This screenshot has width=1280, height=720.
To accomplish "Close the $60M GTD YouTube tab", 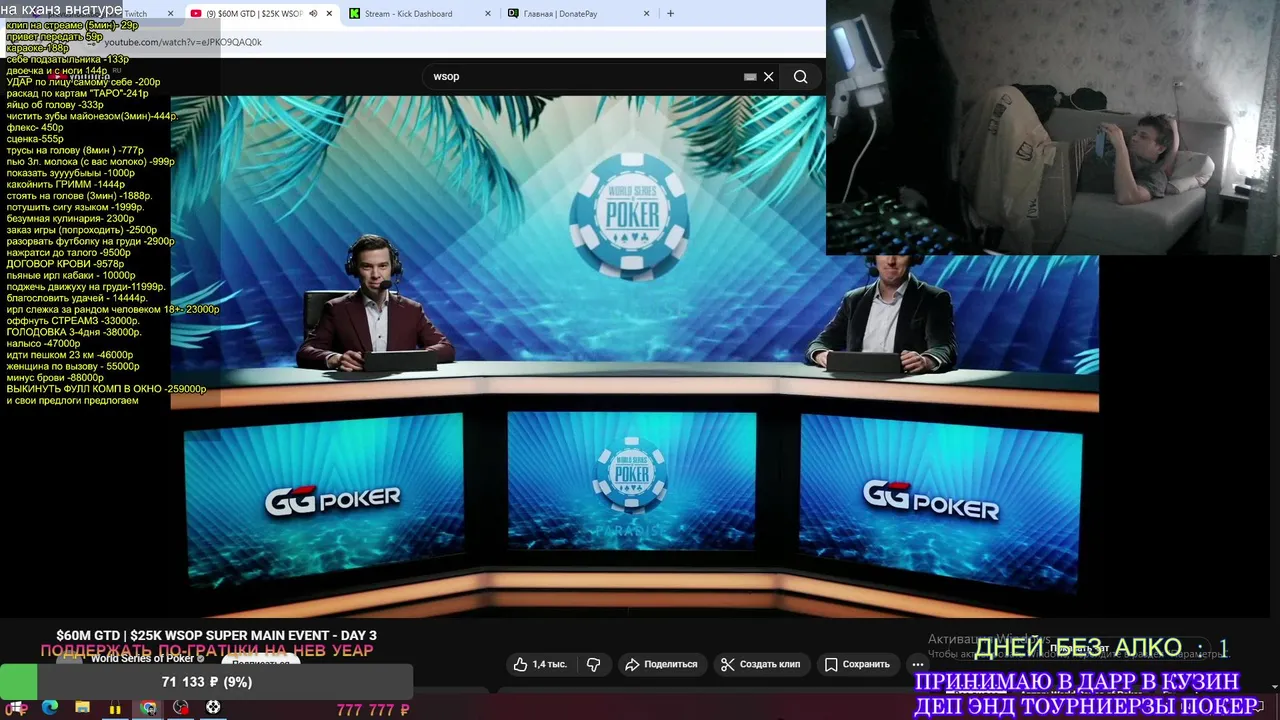I will [x=329, y=14].
